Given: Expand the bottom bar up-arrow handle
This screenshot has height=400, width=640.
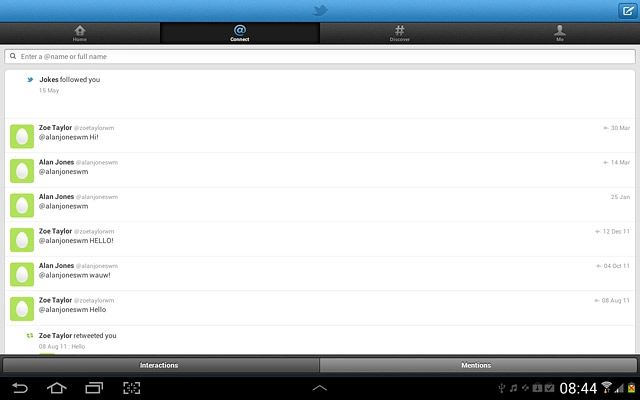Looking at the screenshot, I should point(320,388).
